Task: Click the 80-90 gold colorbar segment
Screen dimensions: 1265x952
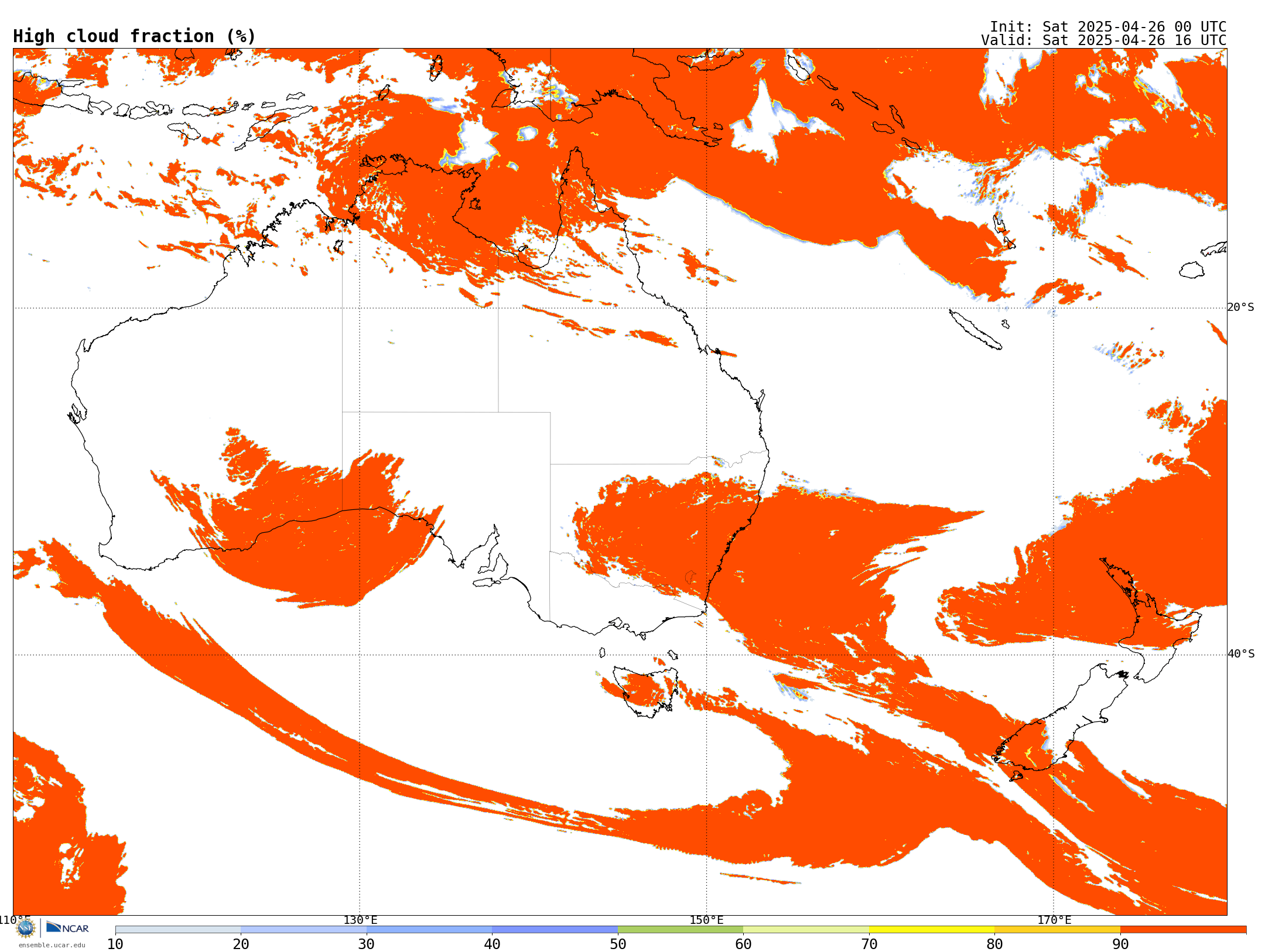Action: point(1057,930)
